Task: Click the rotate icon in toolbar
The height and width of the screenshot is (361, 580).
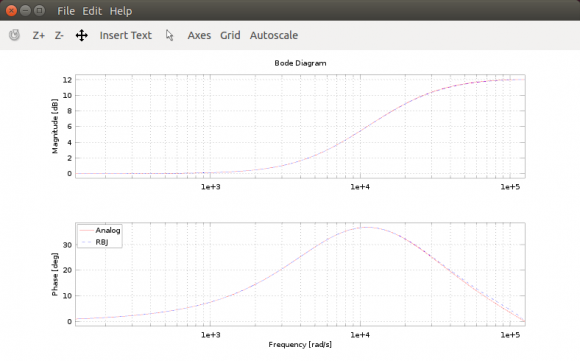Action: click(x=14, y=35)
